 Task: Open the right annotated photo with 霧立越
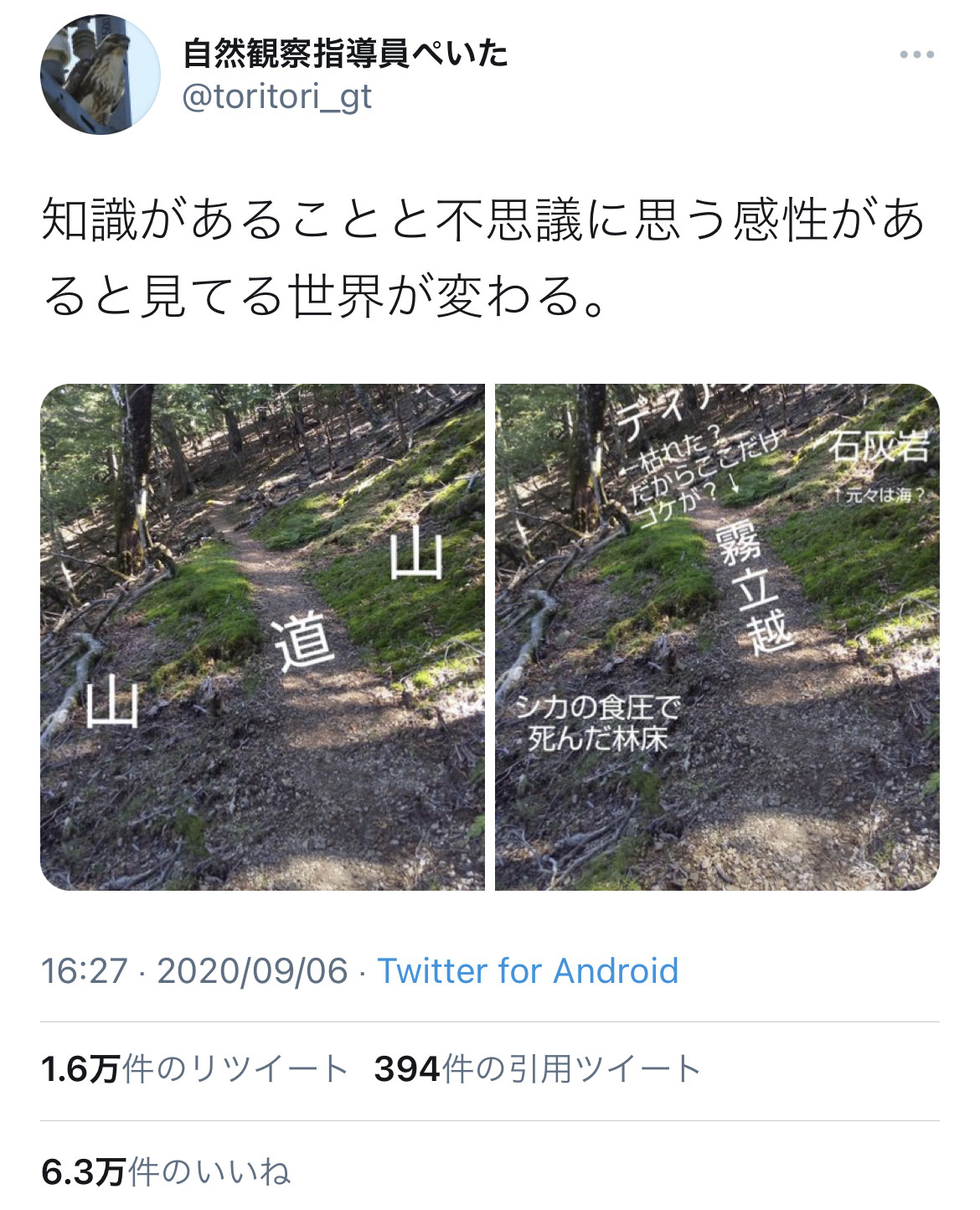717,637
